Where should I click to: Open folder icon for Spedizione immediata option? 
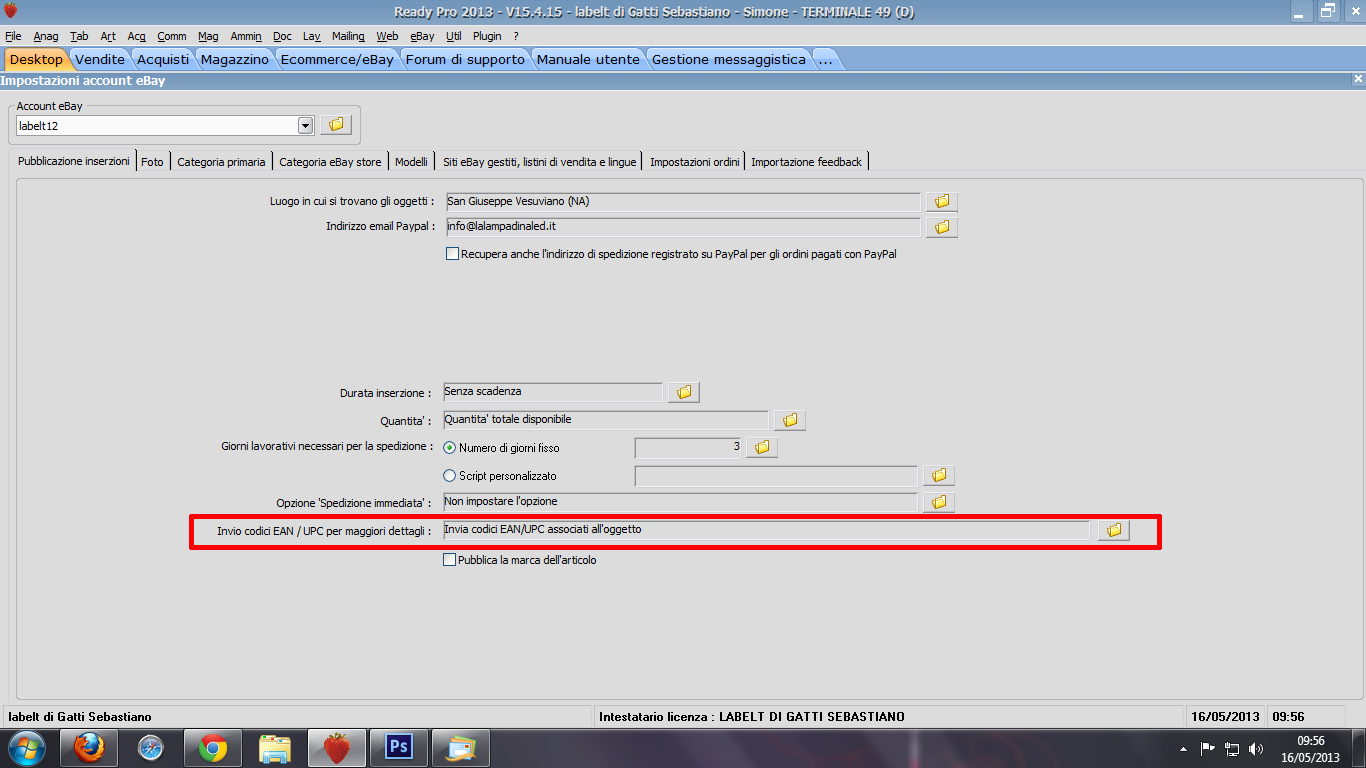click(939, 502)
